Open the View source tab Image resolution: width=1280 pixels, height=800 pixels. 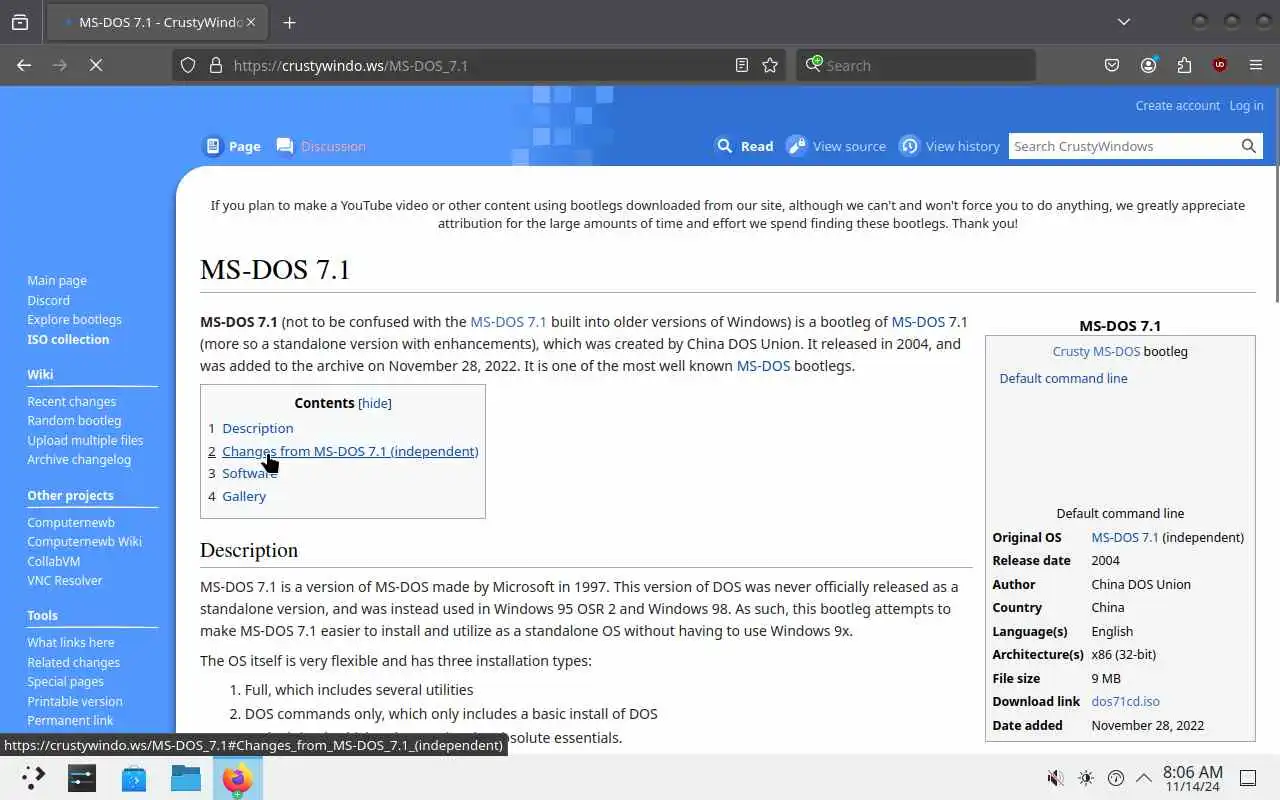[x=836, y=146]
